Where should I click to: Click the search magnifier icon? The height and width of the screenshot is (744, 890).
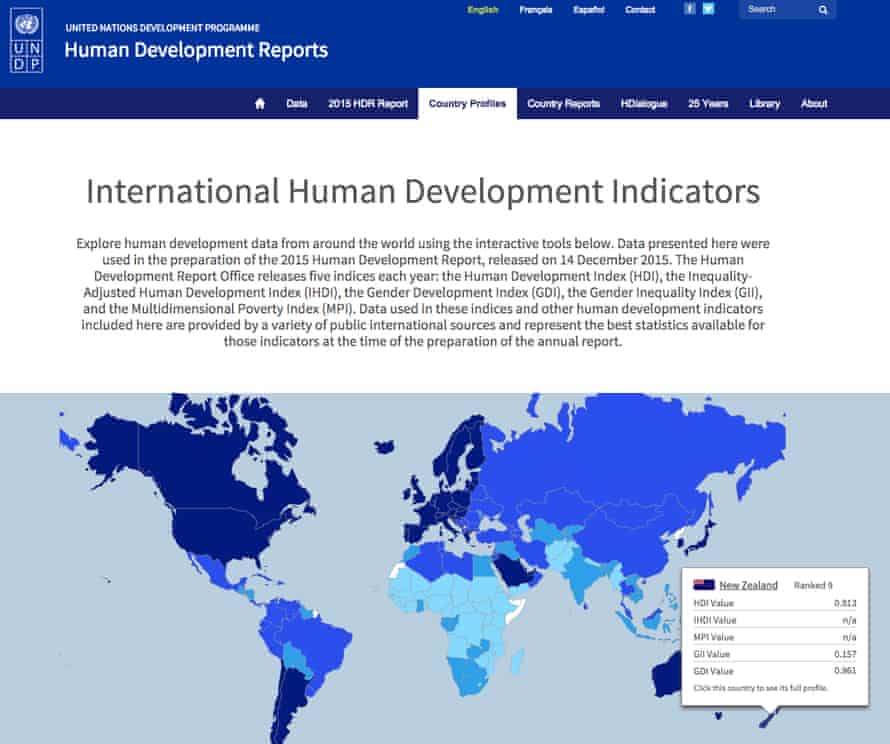pos(822,9)
